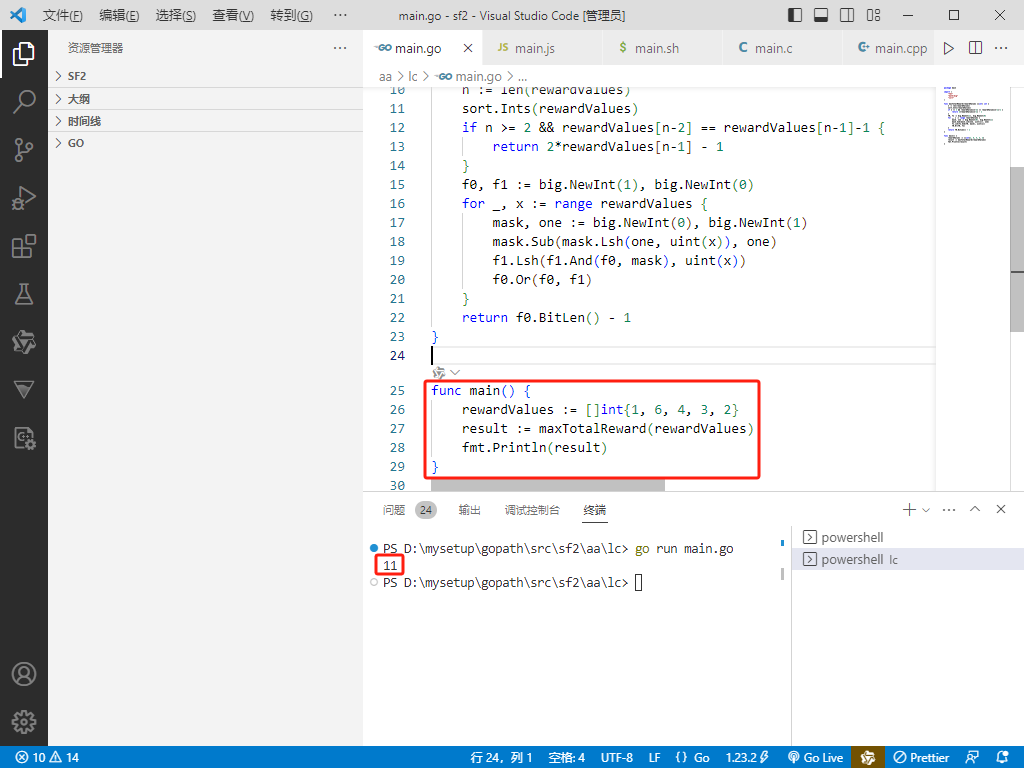Image resolution: width=1024 pixels, height=768 pixels.
Task: Open notifications bell in status bar
Action: (x=1002, y=758)
